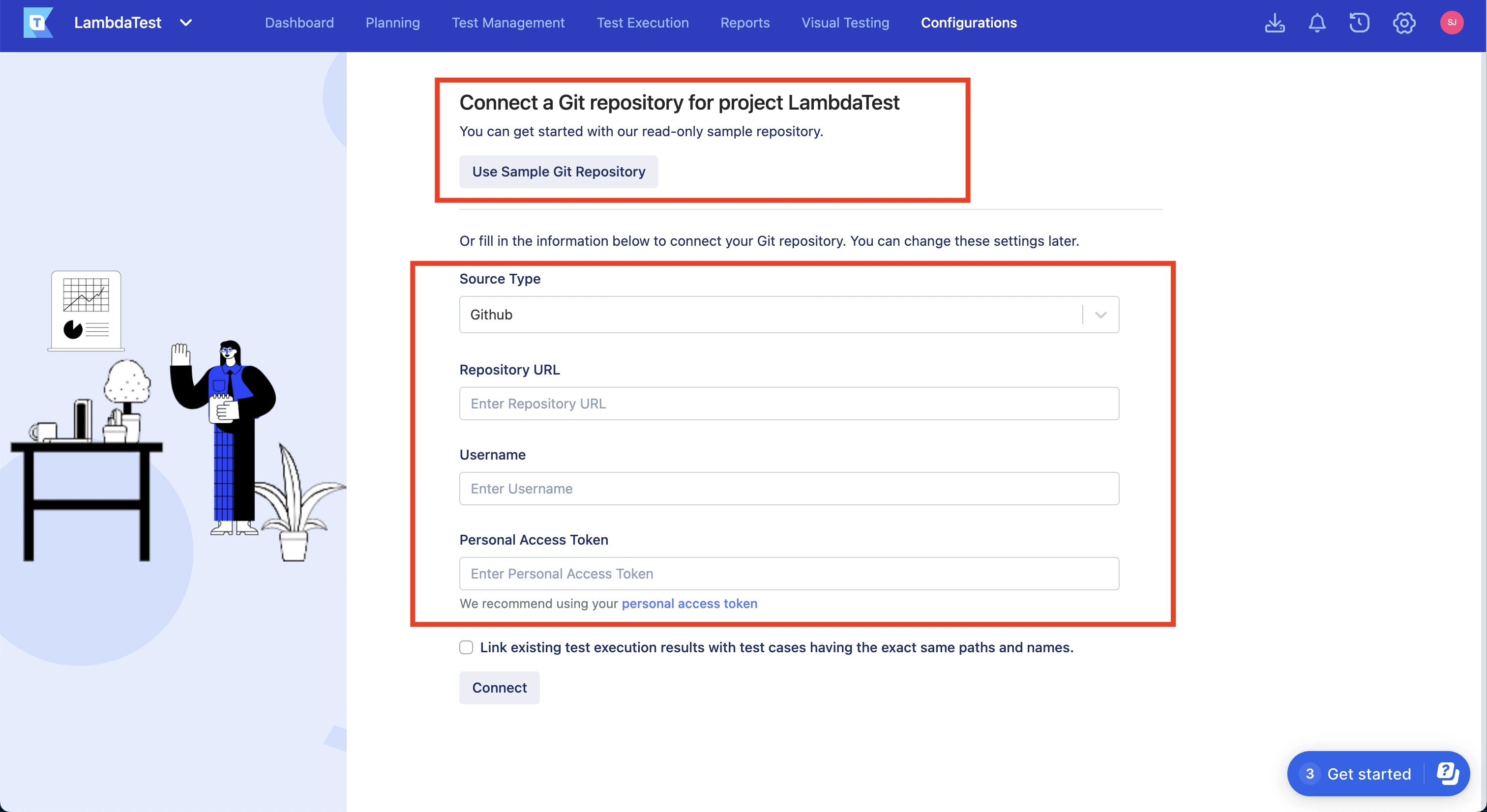
Task: Expand the LambdaTest project dropdown chevron
Action: pos(185,23)
